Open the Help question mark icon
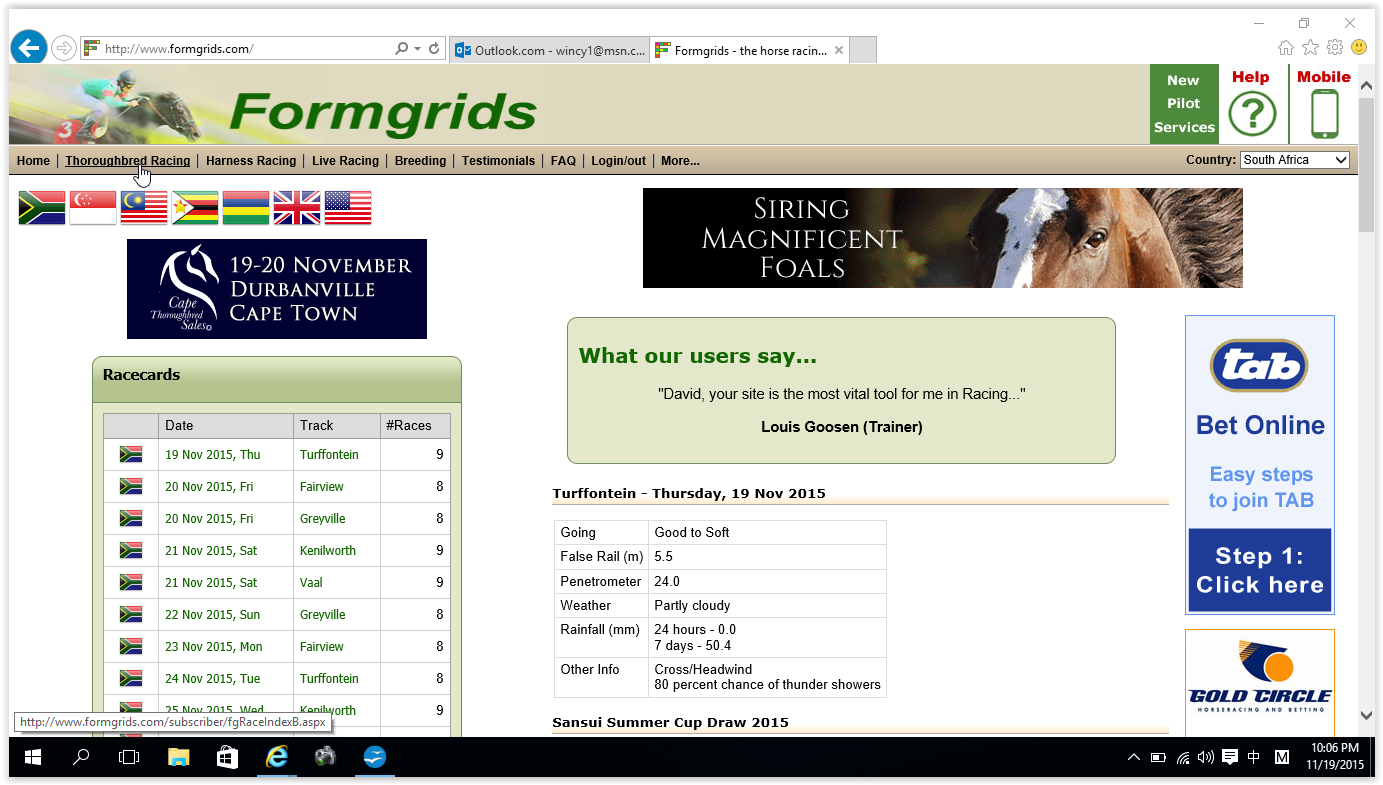This screenshot has height=785, width=1383. point(1252,114)
